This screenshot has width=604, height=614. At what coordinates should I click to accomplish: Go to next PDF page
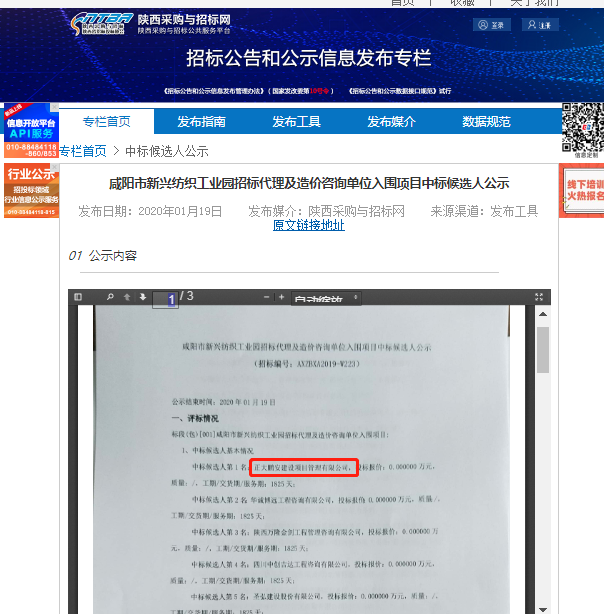point(142,298)
